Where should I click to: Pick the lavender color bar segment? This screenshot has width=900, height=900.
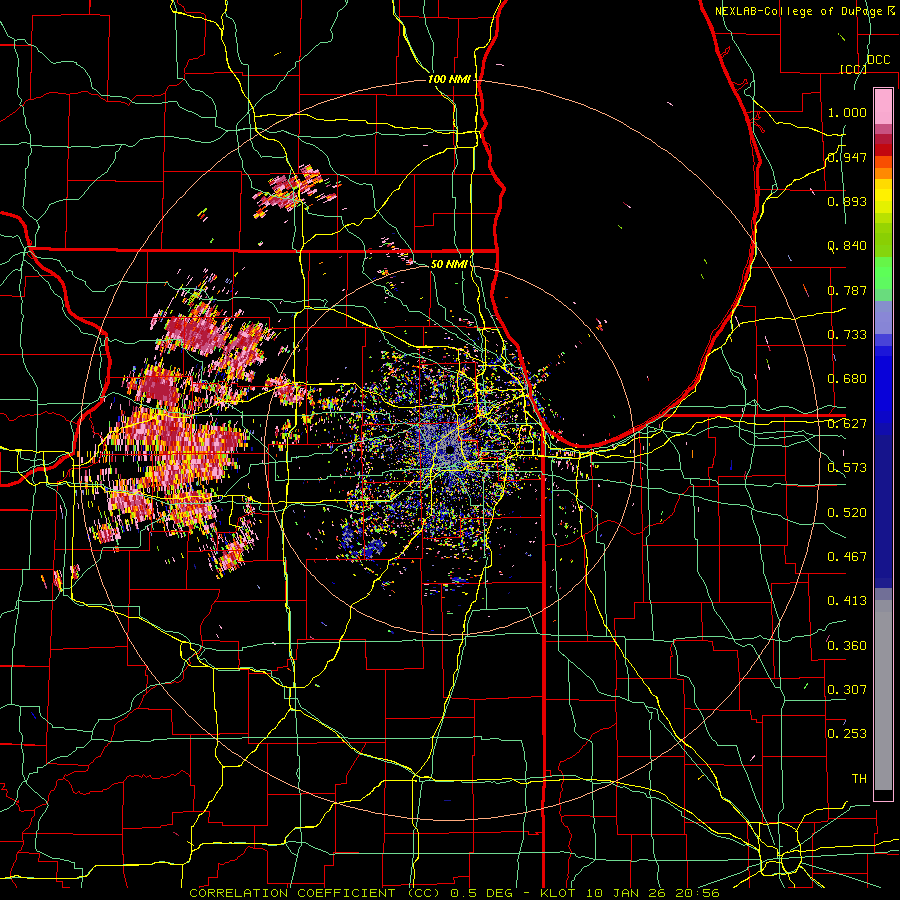(x=883, y=317)
